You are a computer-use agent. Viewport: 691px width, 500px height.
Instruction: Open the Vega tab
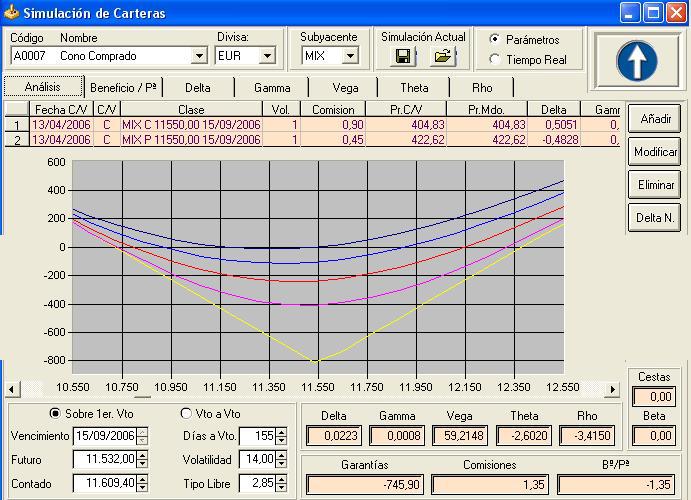click(345, 88)
